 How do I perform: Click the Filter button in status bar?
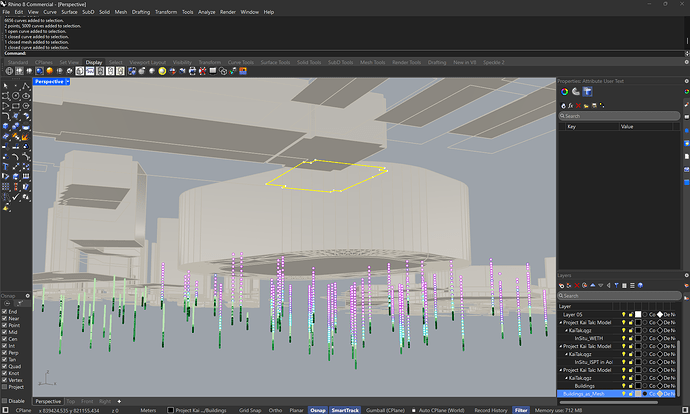click(x=521, y=410)
